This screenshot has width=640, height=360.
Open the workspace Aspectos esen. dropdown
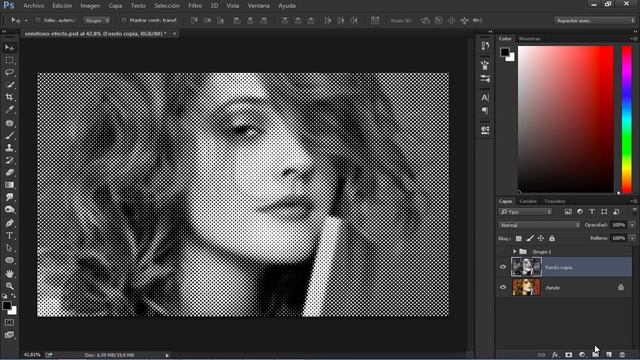pyautogui.click(x=595, y=20)
